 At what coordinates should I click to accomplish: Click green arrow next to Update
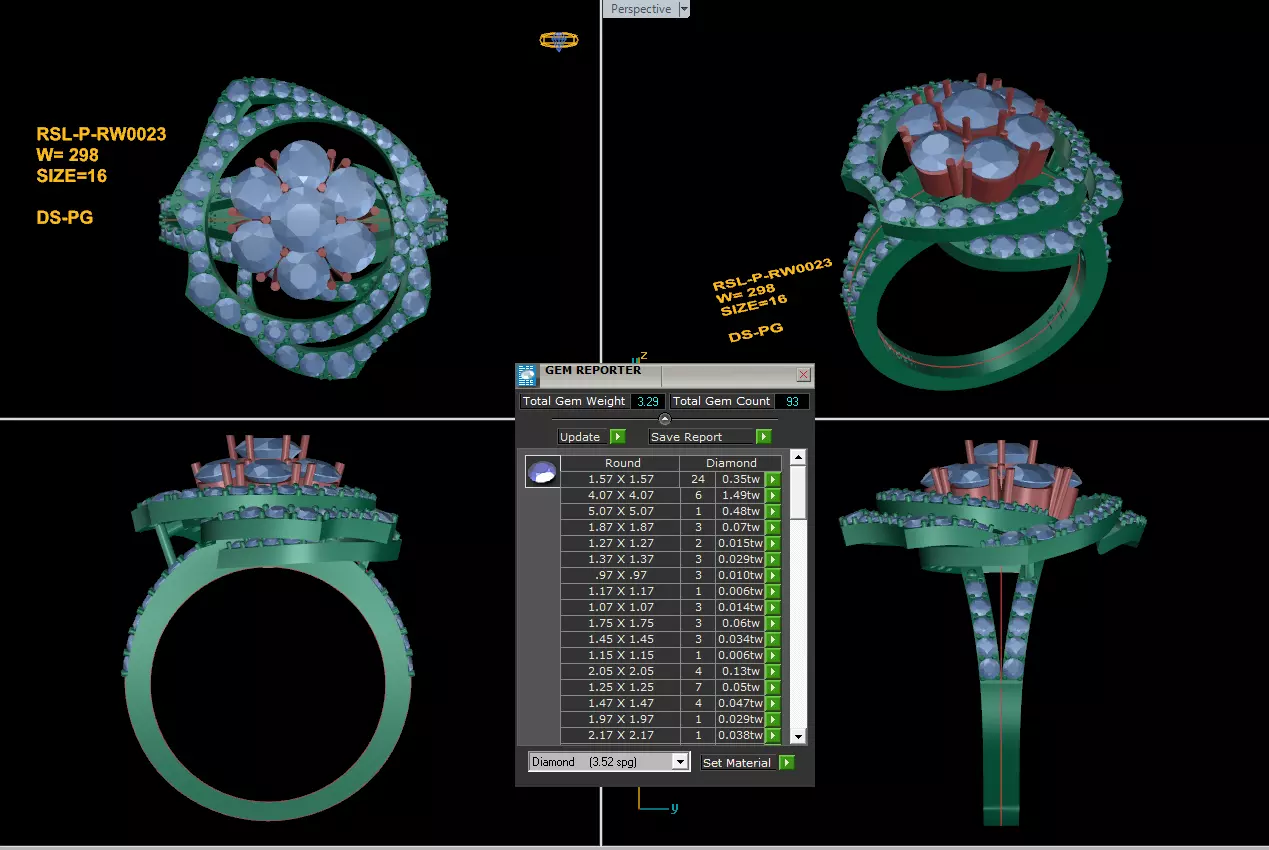pyautogui.click(x=618, y=437)
